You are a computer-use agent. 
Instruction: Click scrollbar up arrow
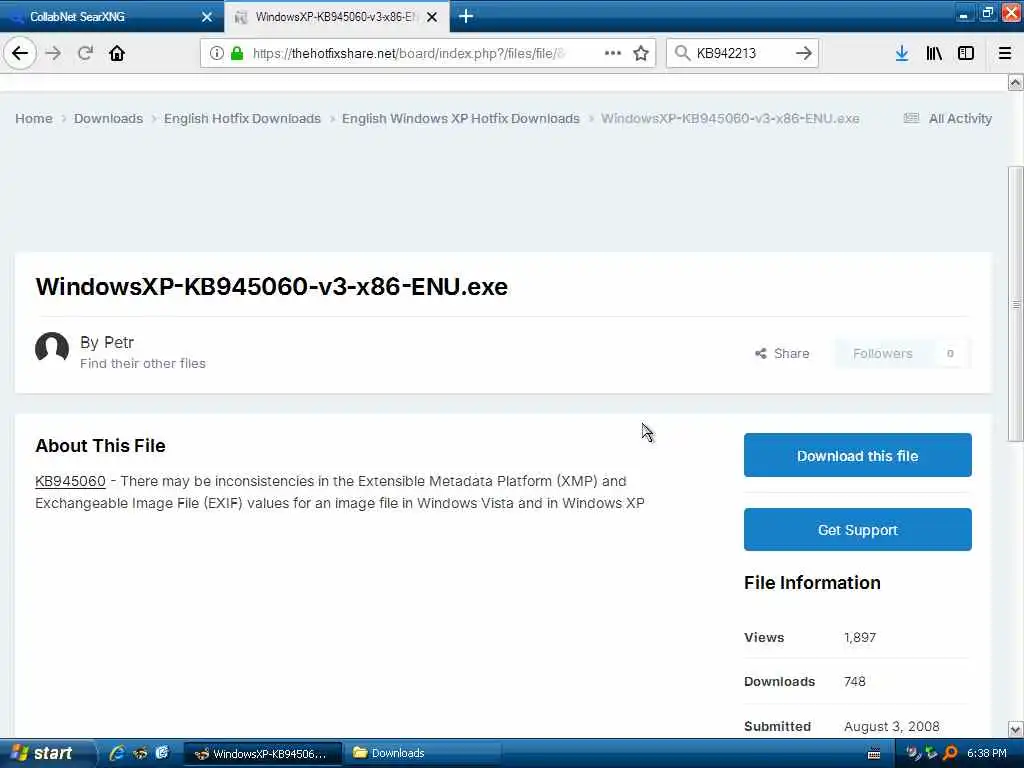pyautogui.click(x=1015, y=82)
